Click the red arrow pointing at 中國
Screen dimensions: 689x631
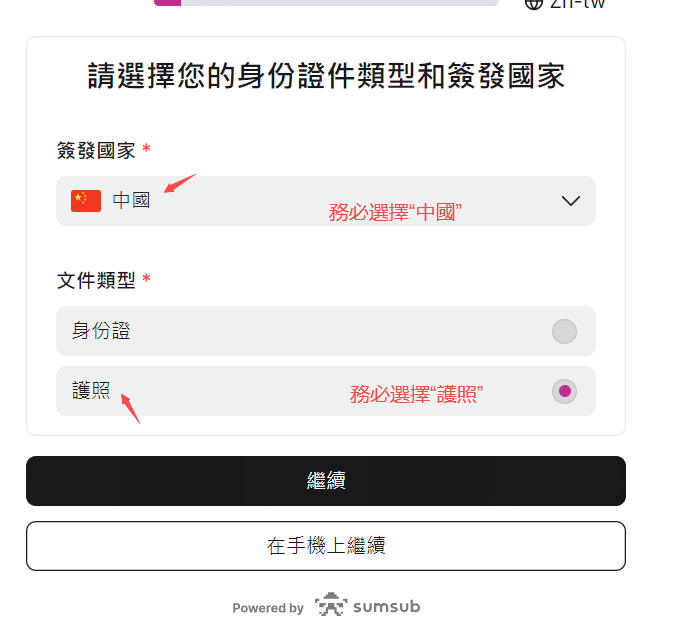180,185
